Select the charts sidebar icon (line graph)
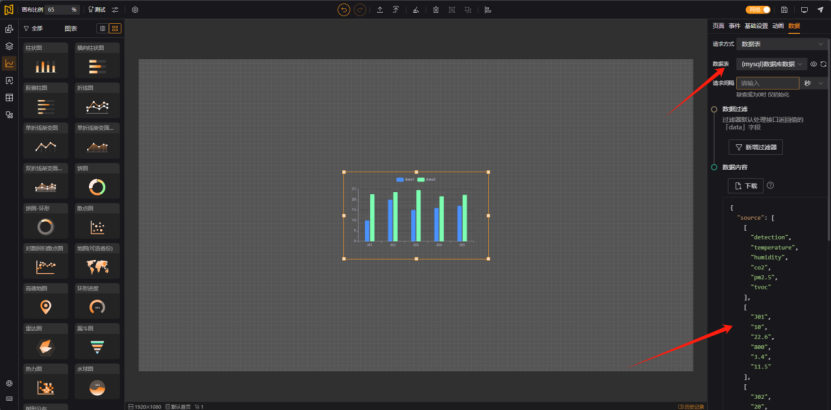Screen dimensions: 831x410 point(9,64)
